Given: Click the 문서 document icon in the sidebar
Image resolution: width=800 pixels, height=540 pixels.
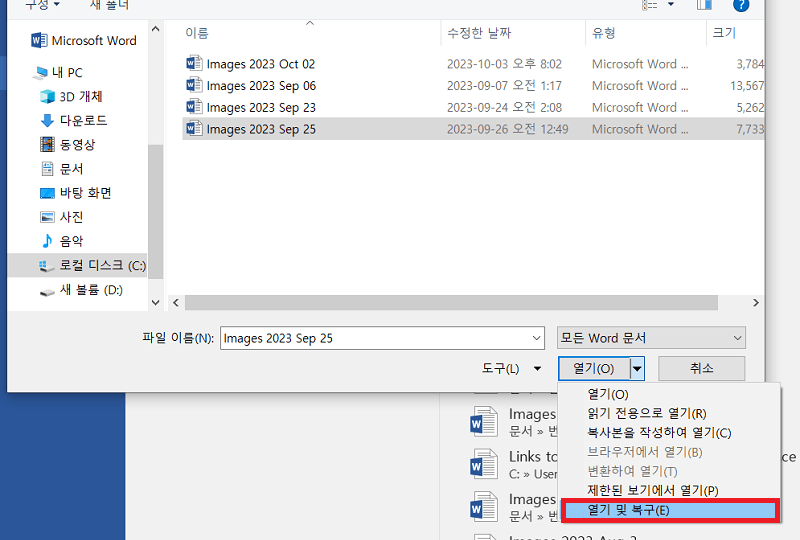Looking at the screenshot, I should (47, 168).
